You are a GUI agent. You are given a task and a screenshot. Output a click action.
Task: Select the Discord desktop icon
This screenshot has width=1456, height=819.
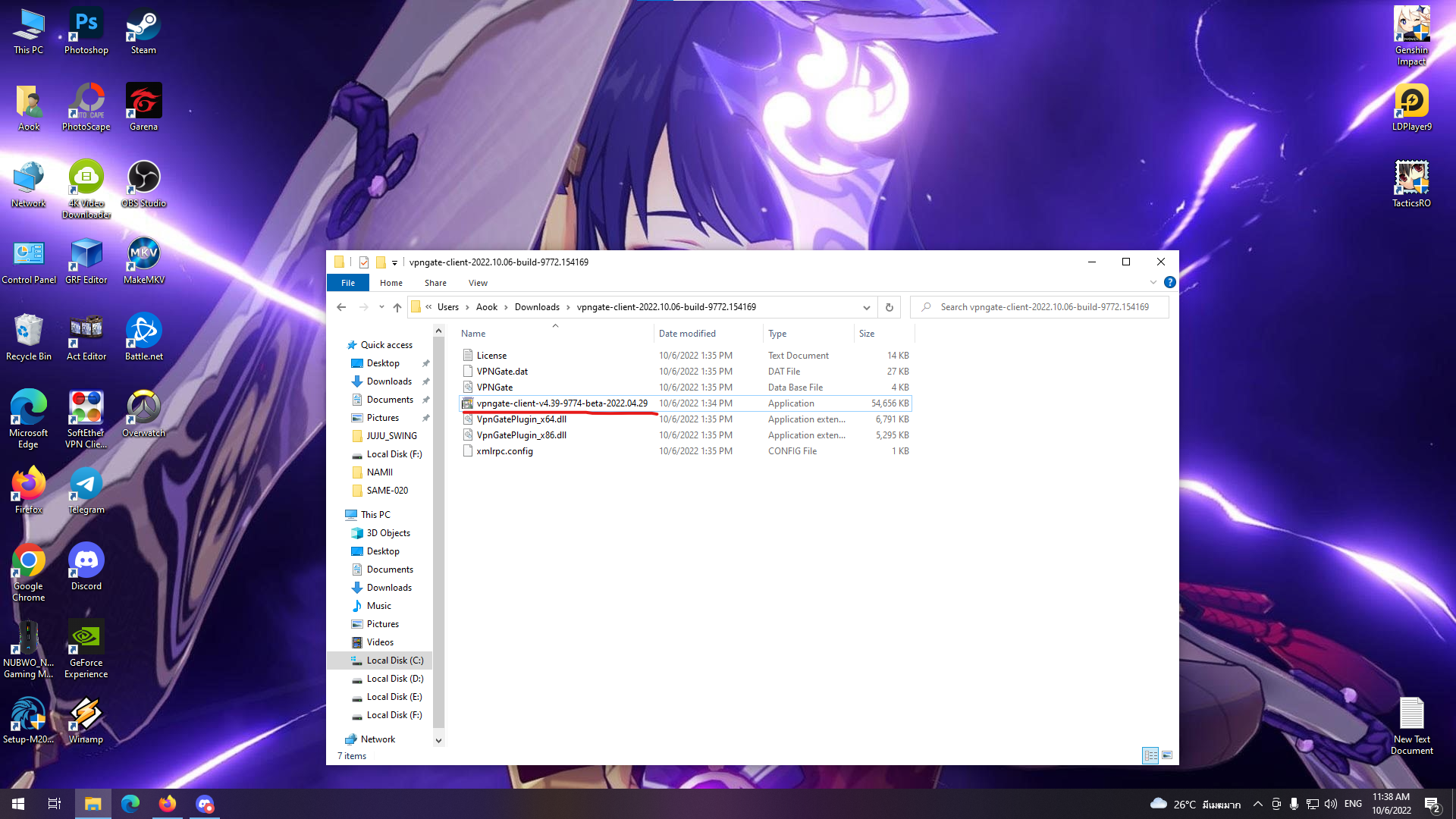click(86, 567)
